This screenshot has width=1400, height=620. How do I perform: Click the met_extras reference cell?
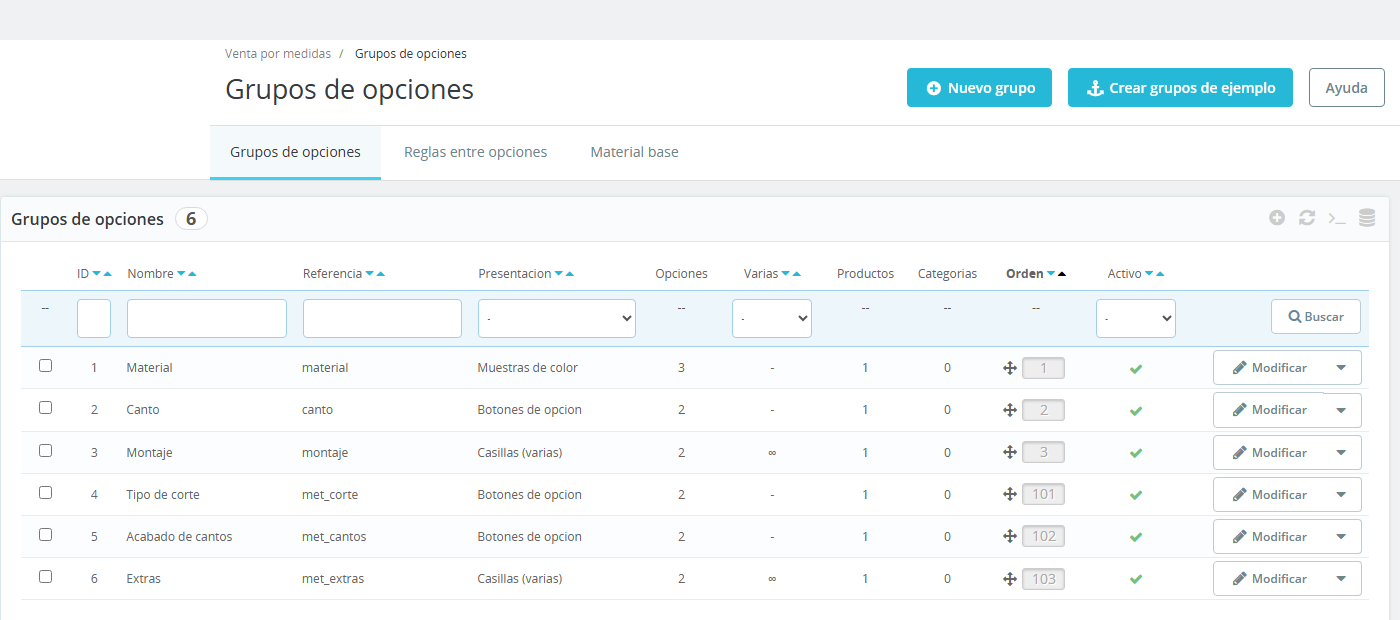333,579
